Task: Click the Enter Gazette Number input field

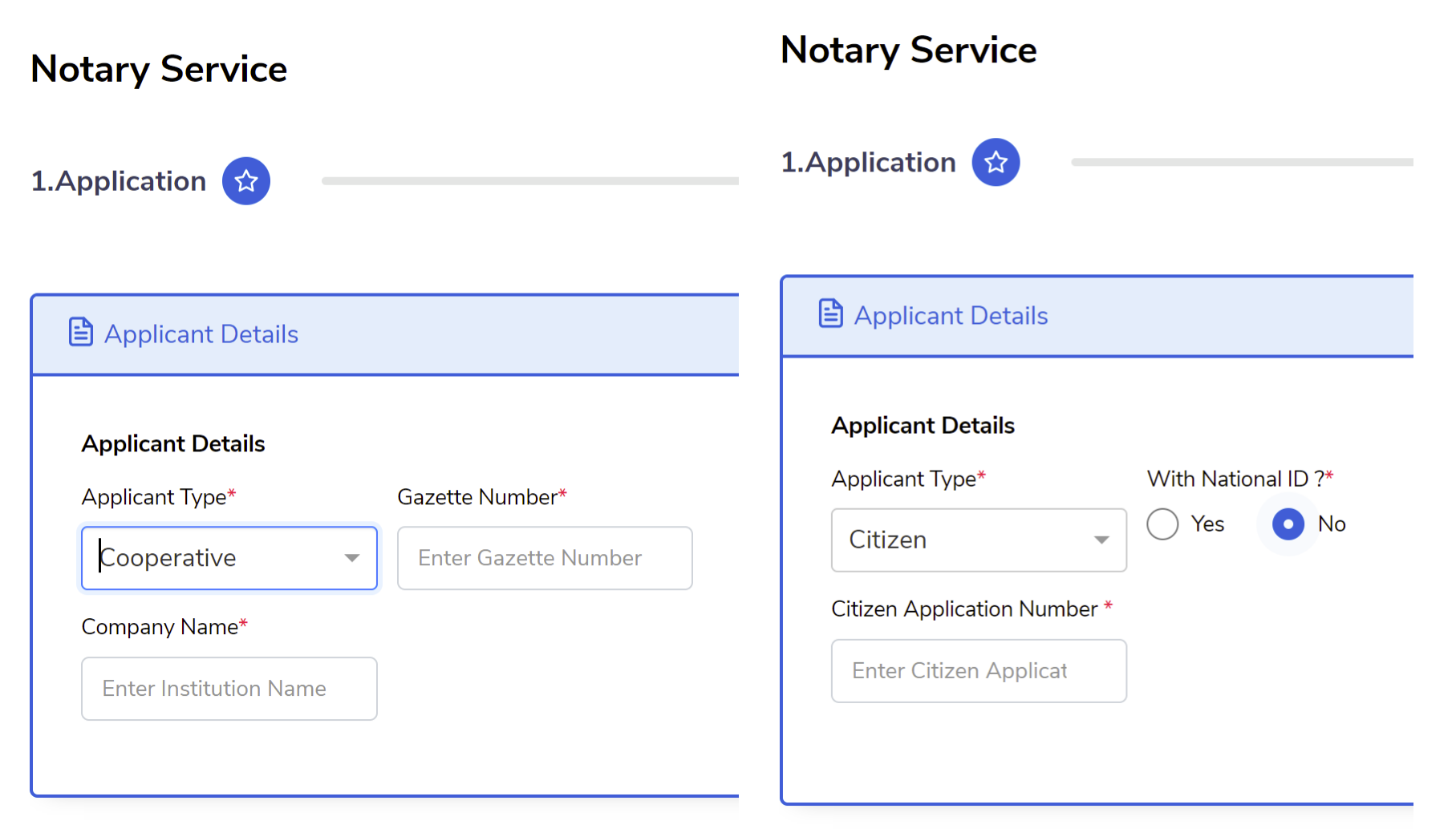Action: [x=545, y=558]
